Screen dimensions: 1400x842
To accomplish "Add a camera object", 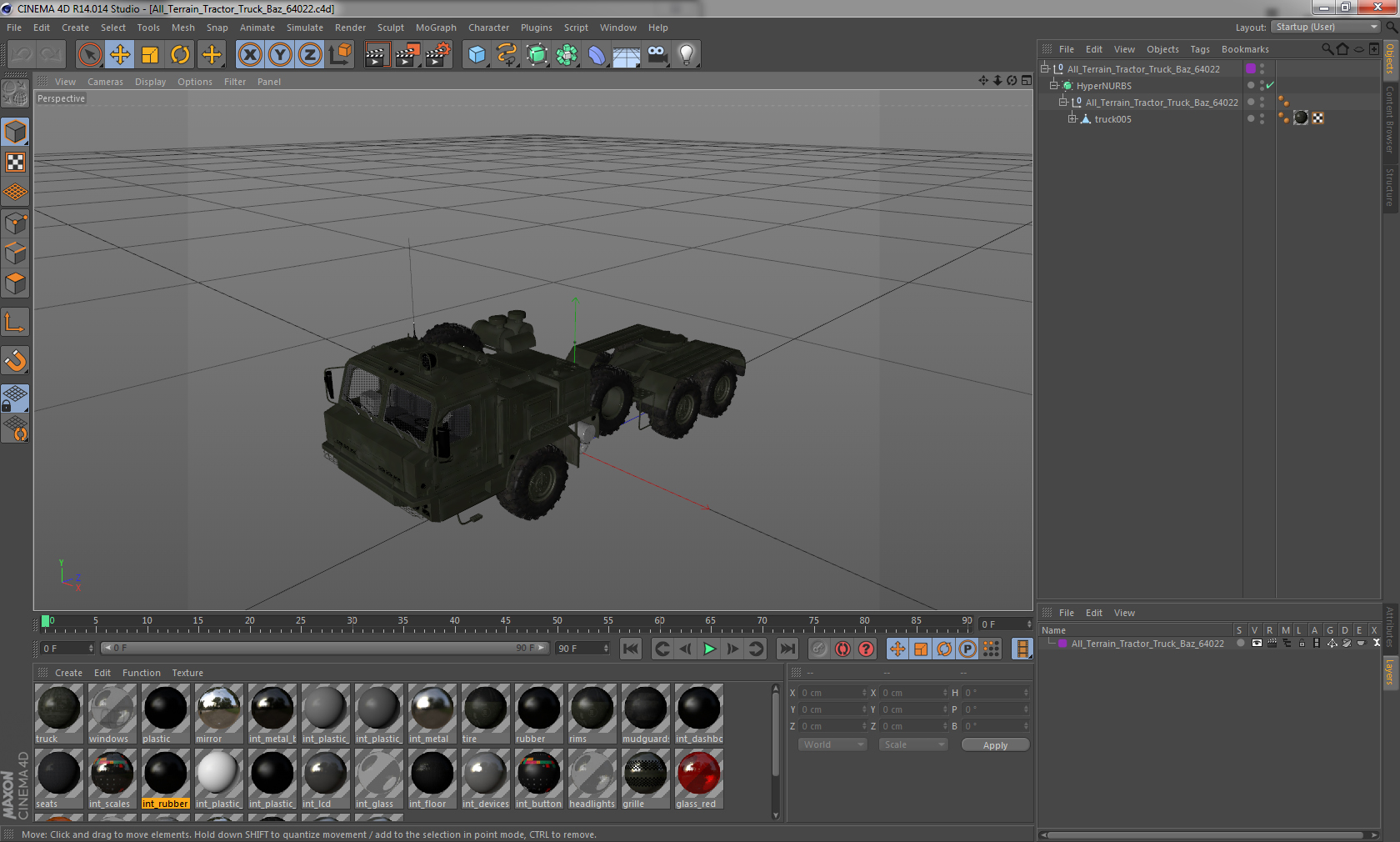I will coord(657,55).
